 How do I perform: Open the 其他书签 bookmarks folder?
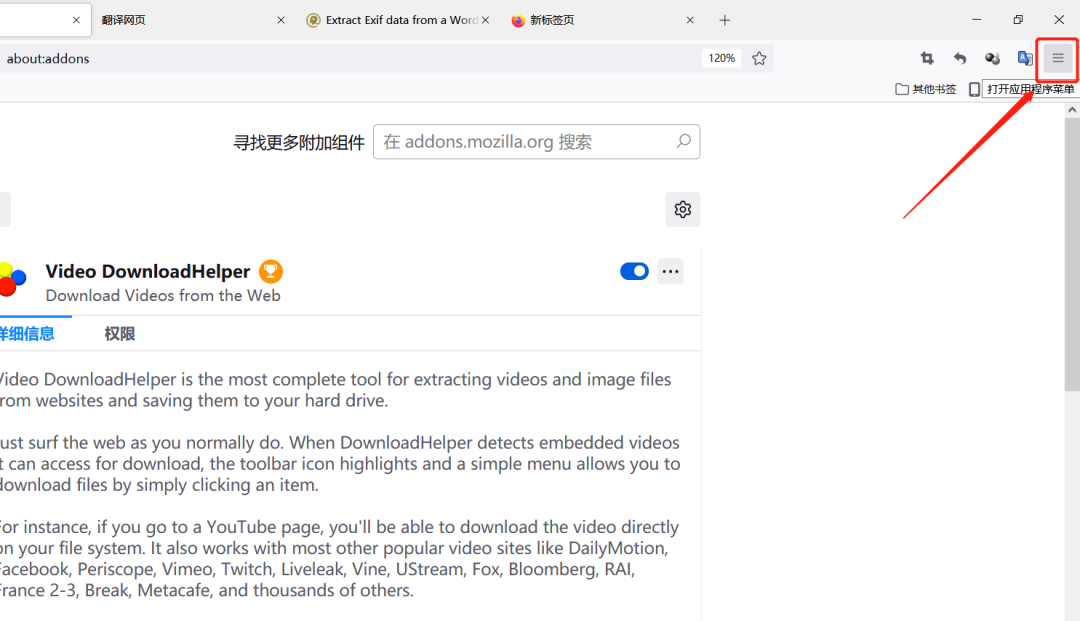point(926,89)
